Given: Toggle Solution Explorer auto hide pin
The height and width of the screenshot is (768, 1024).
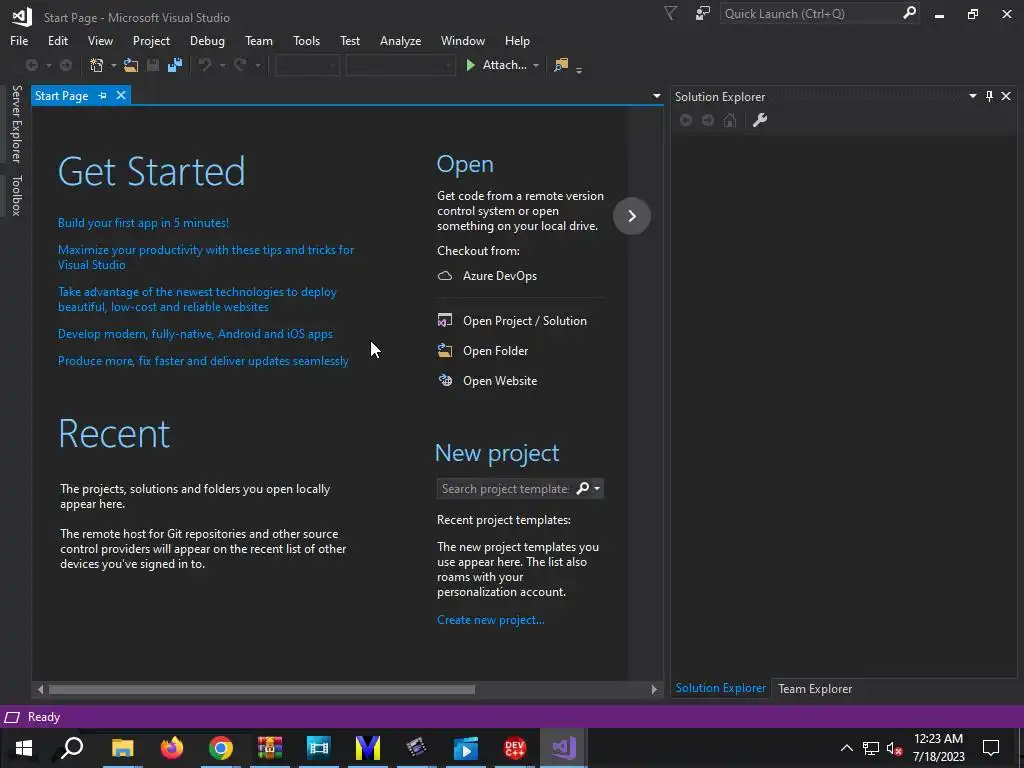Looking at the screenshot, I should [x=989, y=96].
